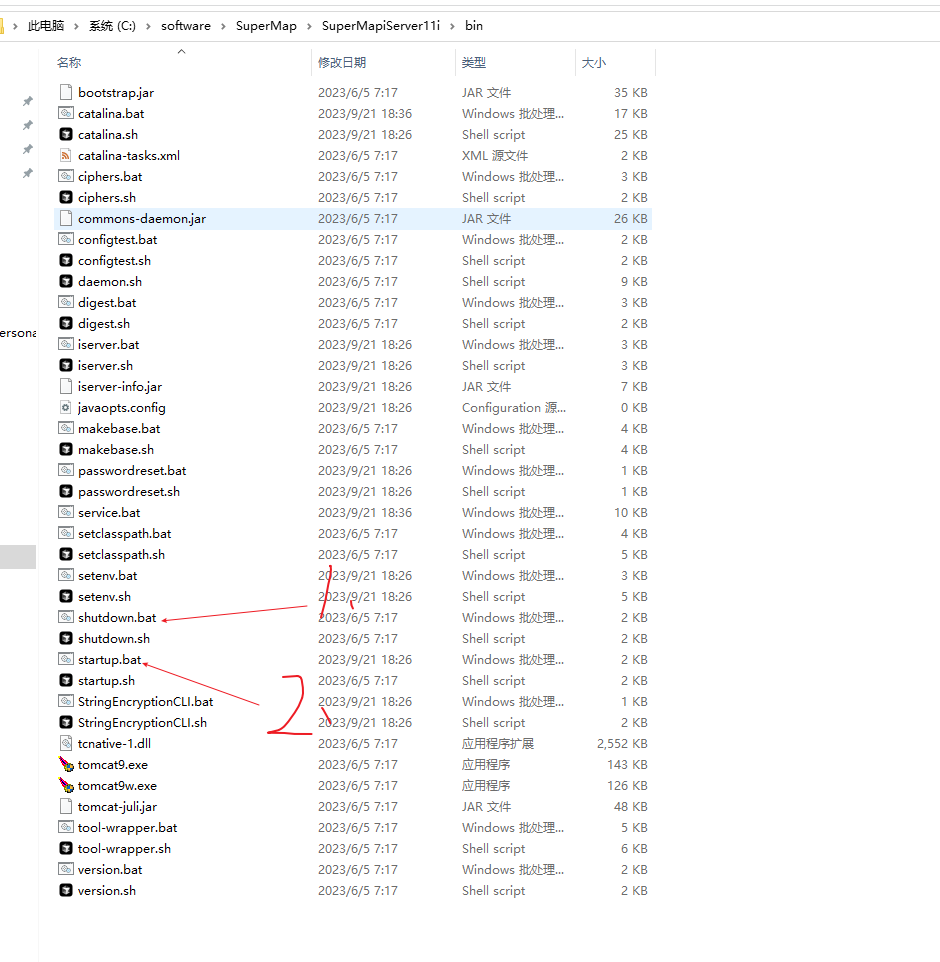Select the tool-wrapper.sh file name

(125, 849)
